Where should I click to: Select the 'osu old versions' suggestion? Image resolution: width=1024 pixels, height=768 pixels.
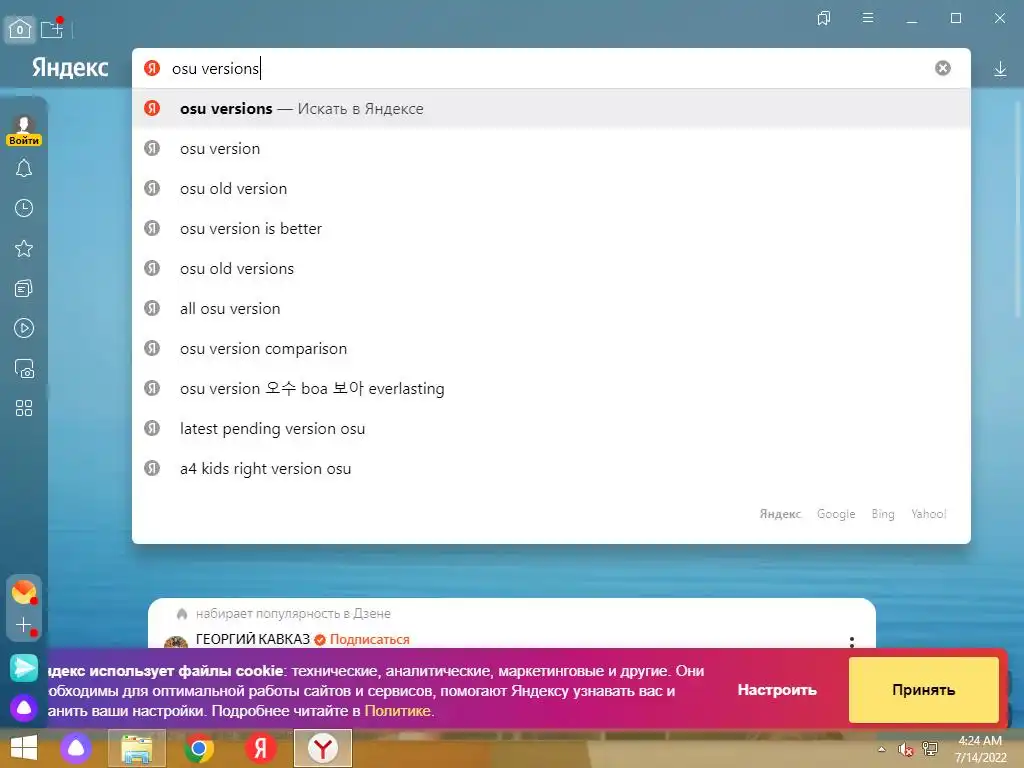[x=551, y=268]
